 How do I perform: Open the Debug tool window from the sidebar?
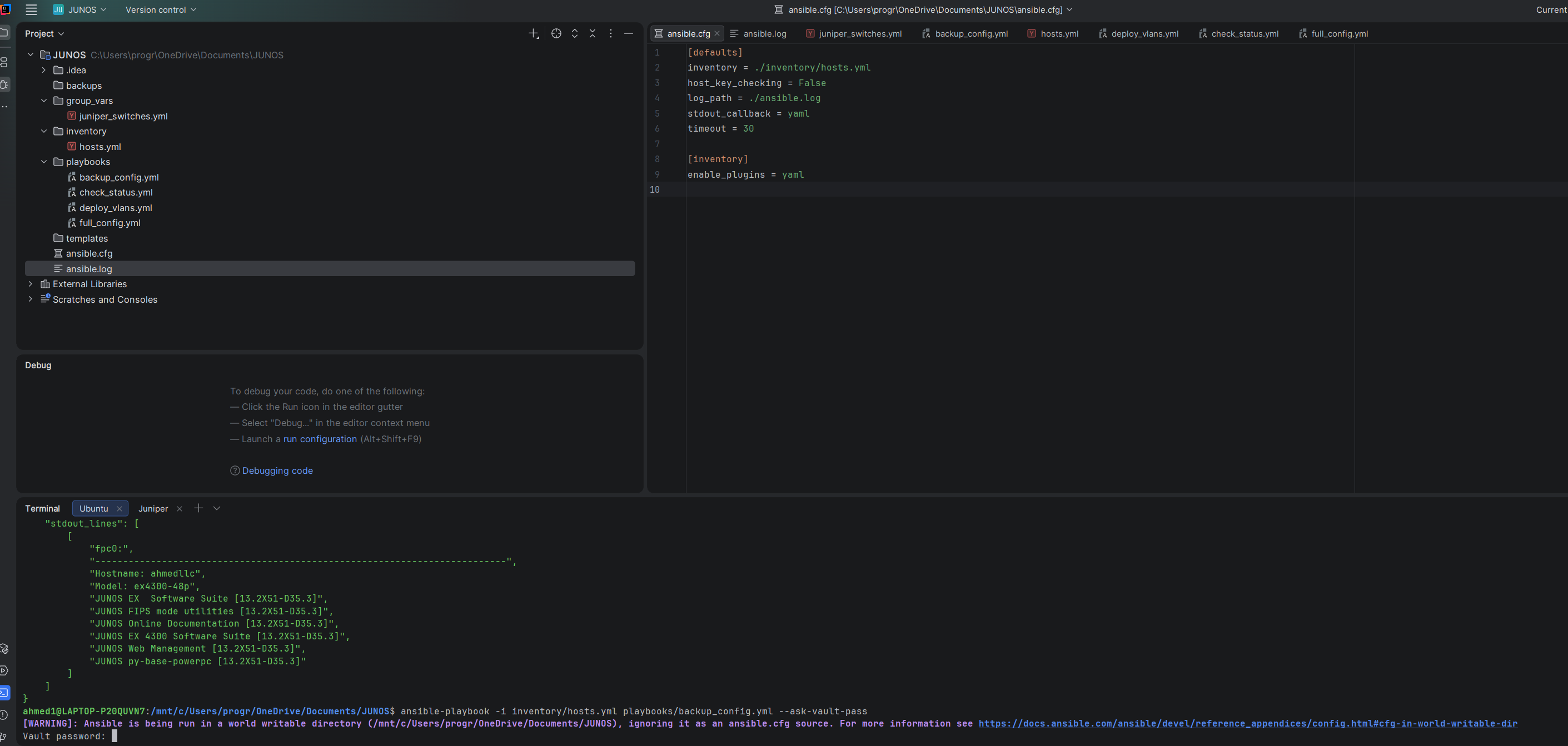point(5,85)
